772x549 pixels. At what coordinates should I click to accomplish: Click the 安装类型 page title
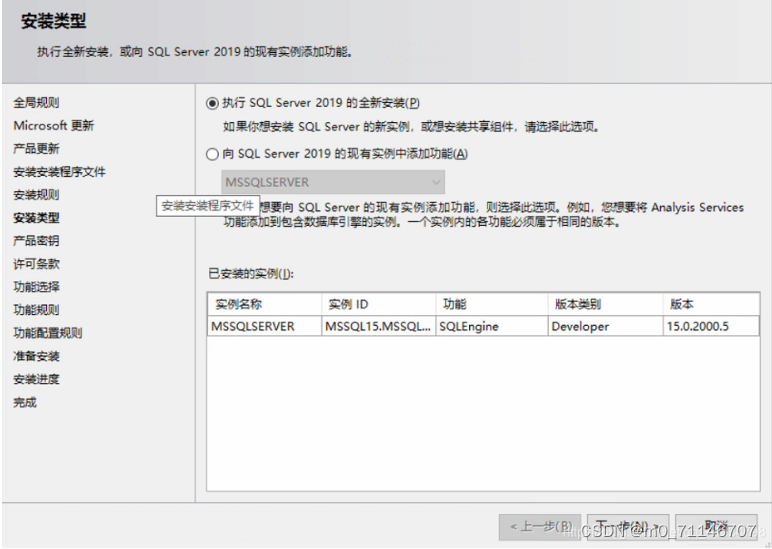pos(54,21)
